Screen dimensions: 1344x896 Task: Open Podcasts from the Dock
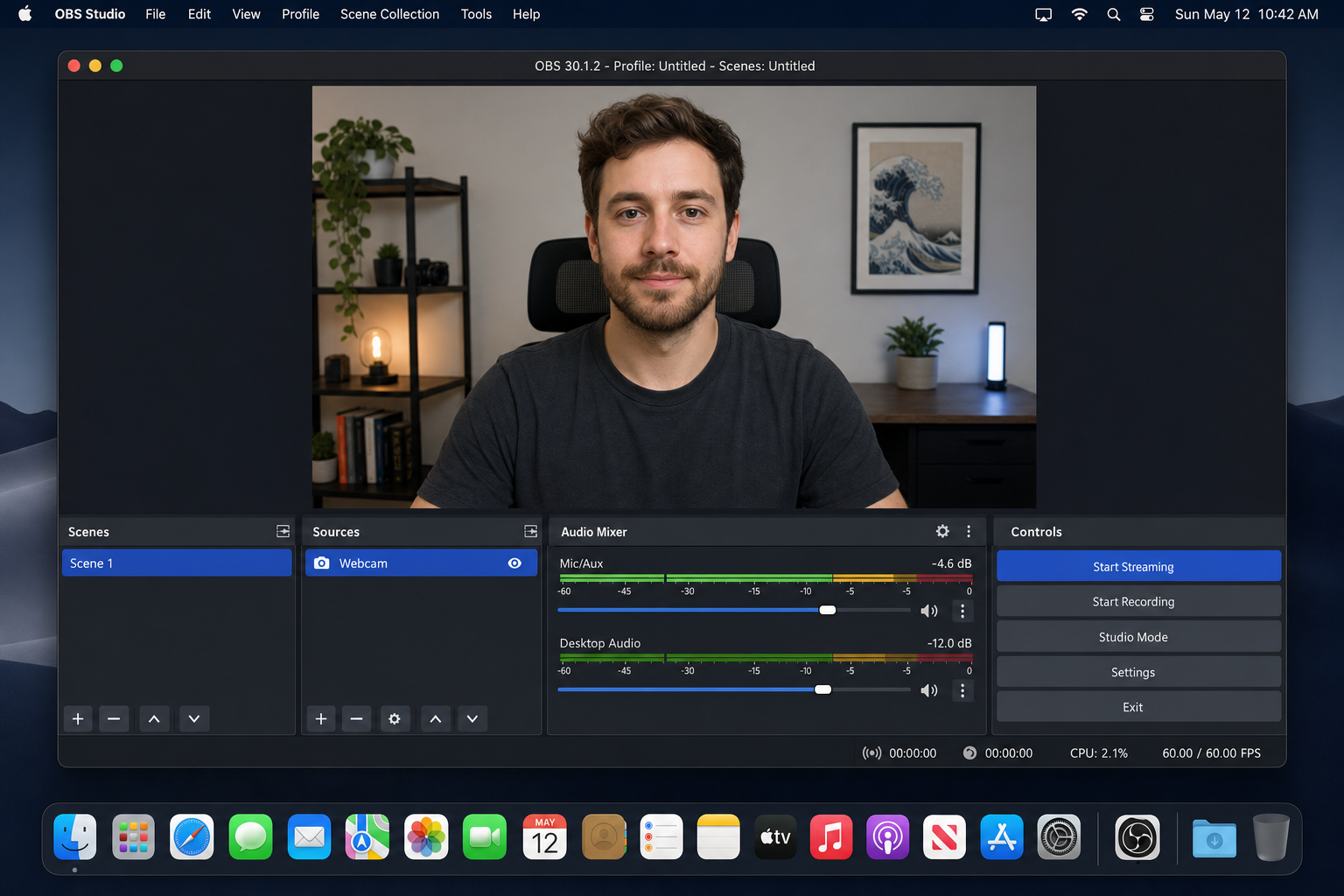point(888,837)
